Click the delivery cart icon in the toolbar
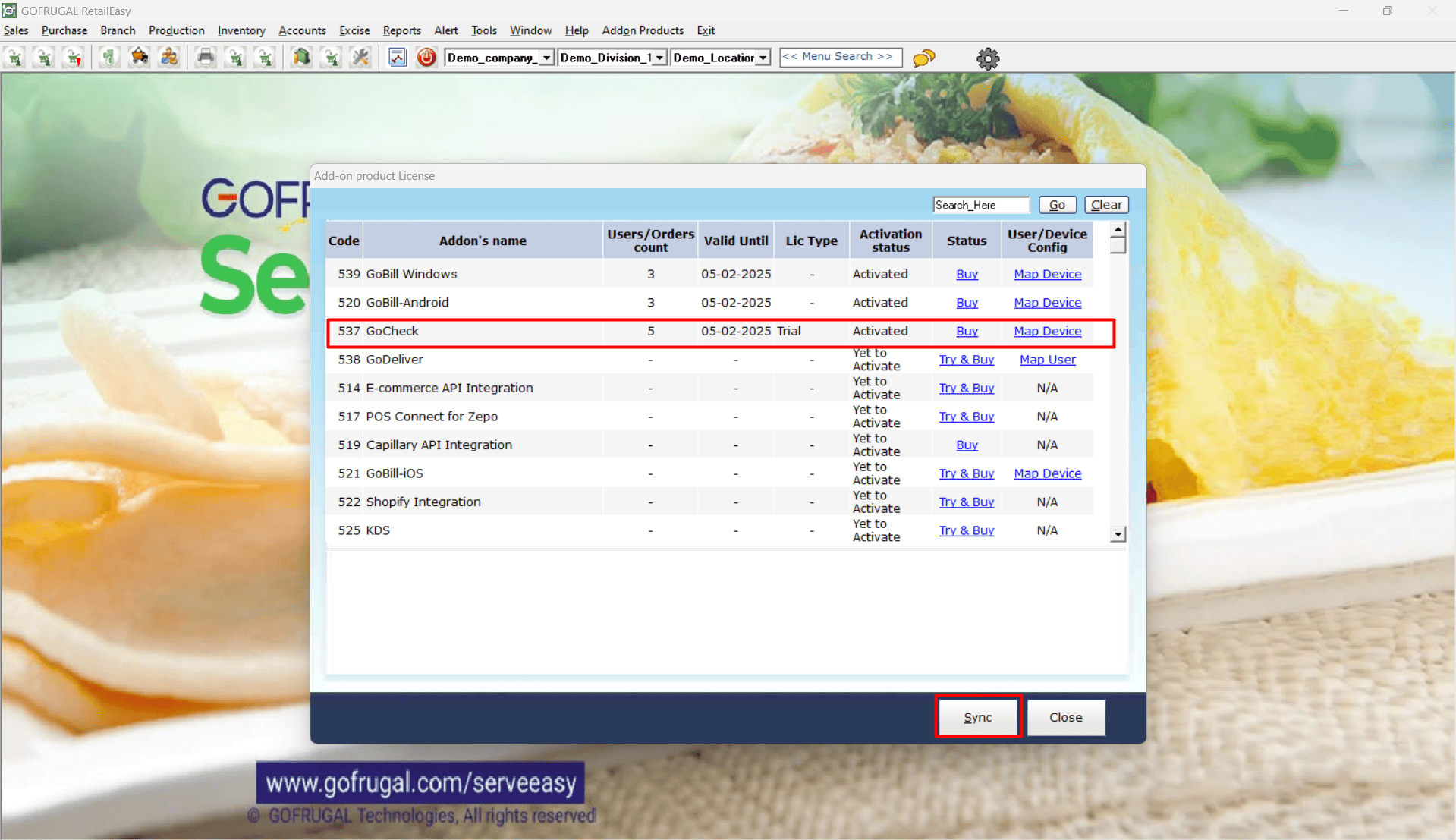This screenshot has width=1456, height=840. click(x=140, y=58)
